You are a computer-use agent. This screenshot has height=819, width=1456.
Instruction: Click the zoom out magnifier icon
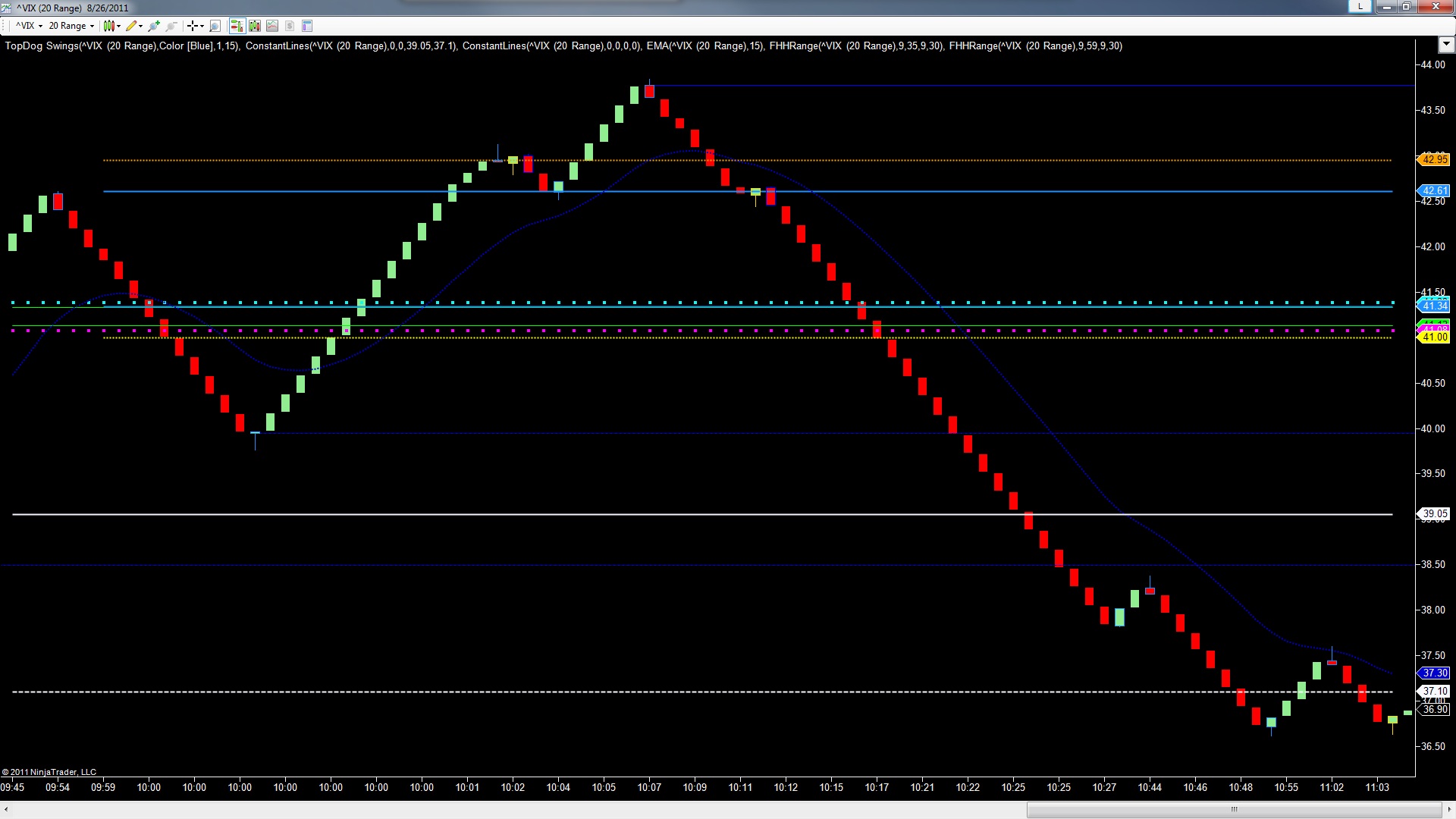coord(172,26)
